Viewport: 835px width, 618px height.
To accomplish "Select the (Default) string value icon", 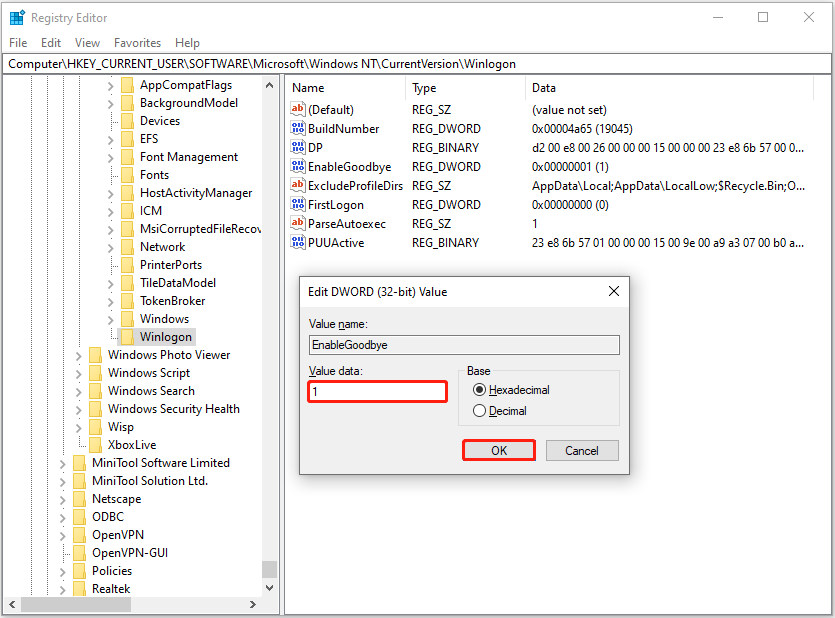I will click(298, 110).
